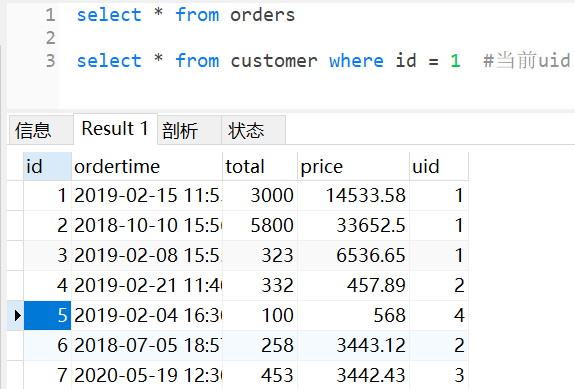Screen dimensions: 575x389
Task: Click the green value 1 in line 3
Action: point(455,61)
